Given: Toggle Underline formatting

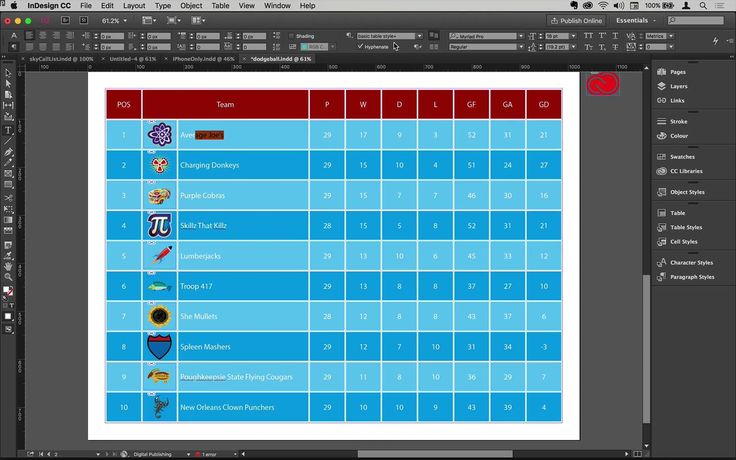Looking at the screenshot, I should click(x=615, y=36).
